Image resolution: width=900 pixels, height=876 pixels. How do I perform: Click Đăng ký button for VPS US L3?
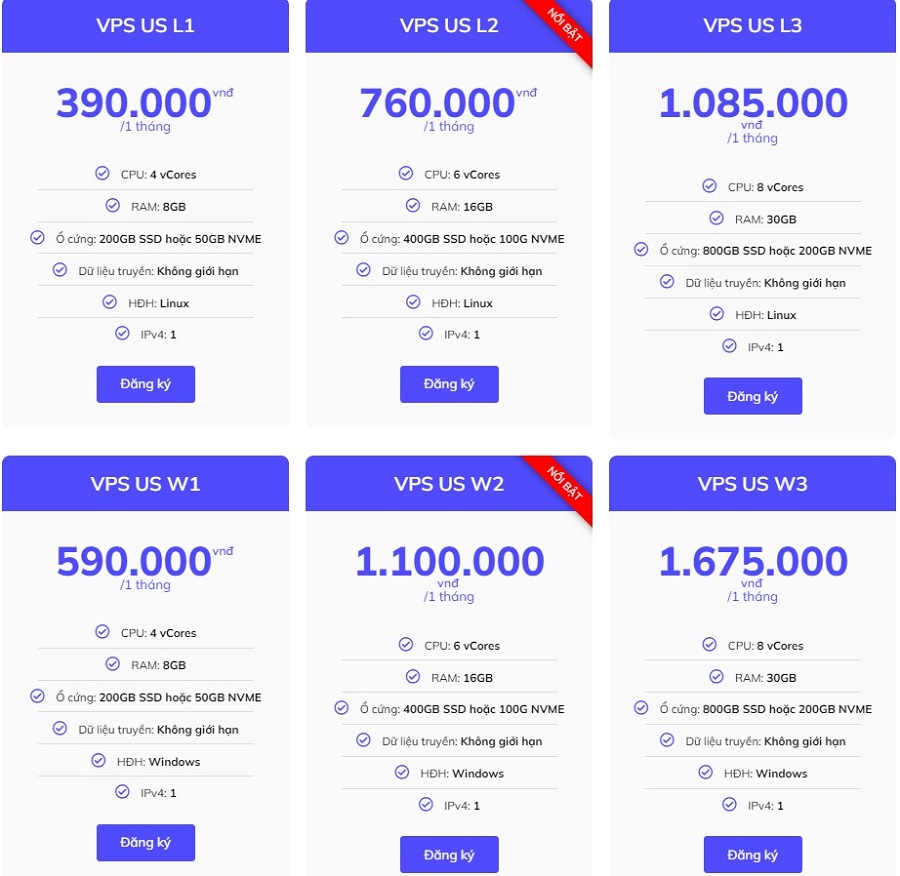(752, 396)
